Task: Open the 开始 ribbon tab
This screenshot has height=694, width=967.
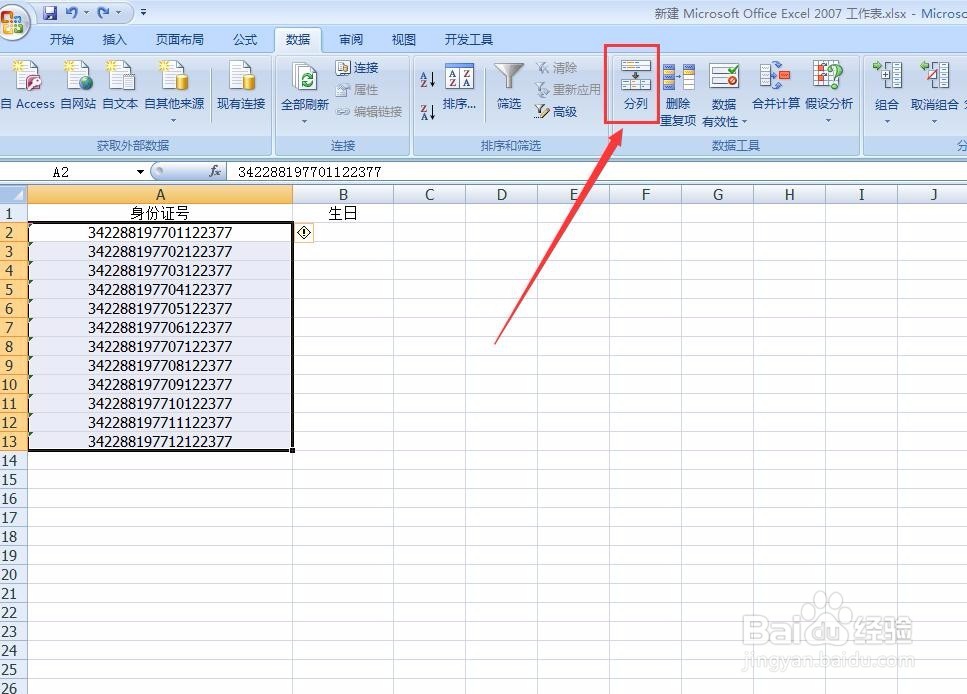Action: 62,39
